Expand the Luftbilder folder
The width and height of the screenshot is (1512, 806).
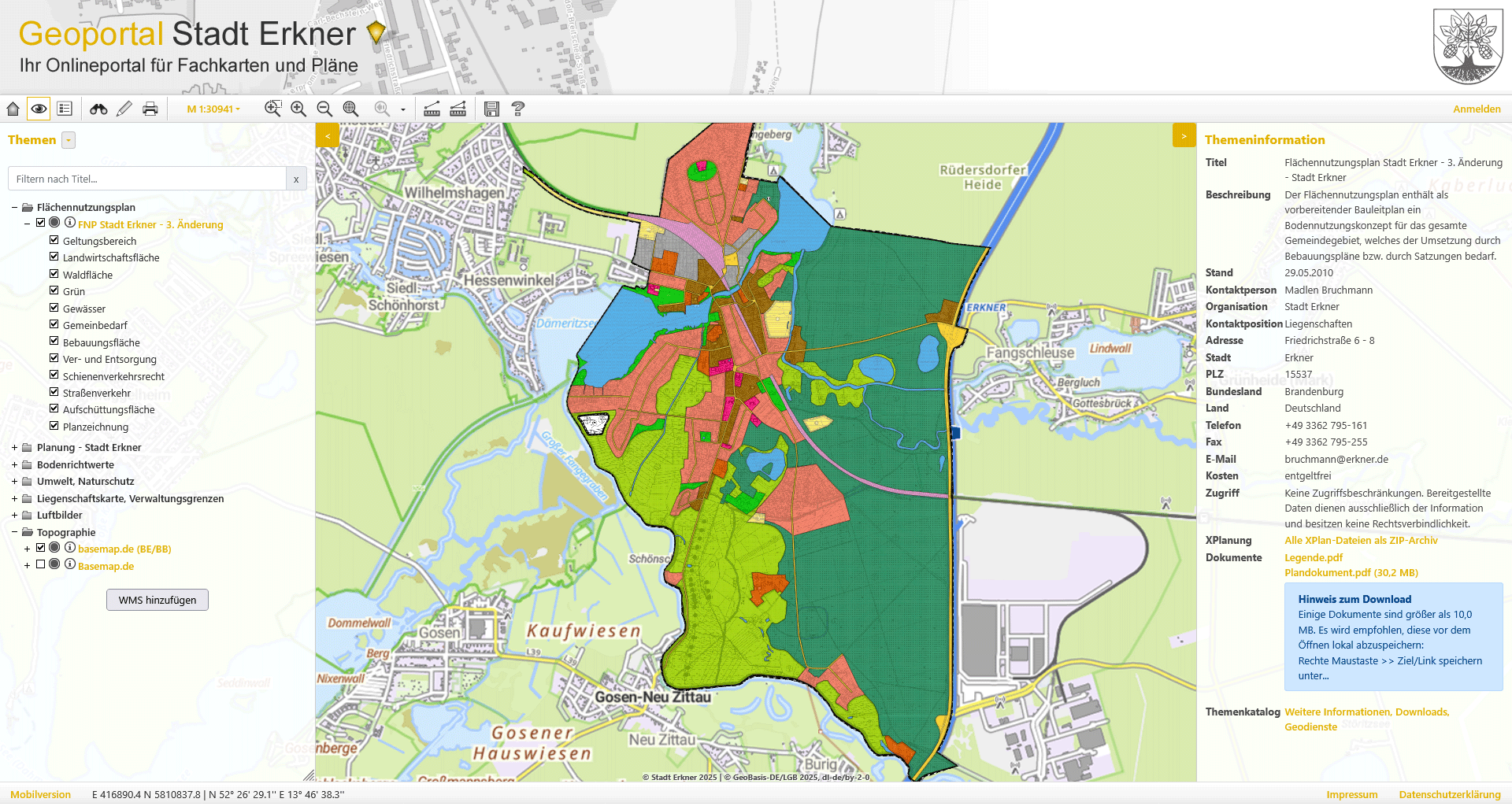(14, 516)
